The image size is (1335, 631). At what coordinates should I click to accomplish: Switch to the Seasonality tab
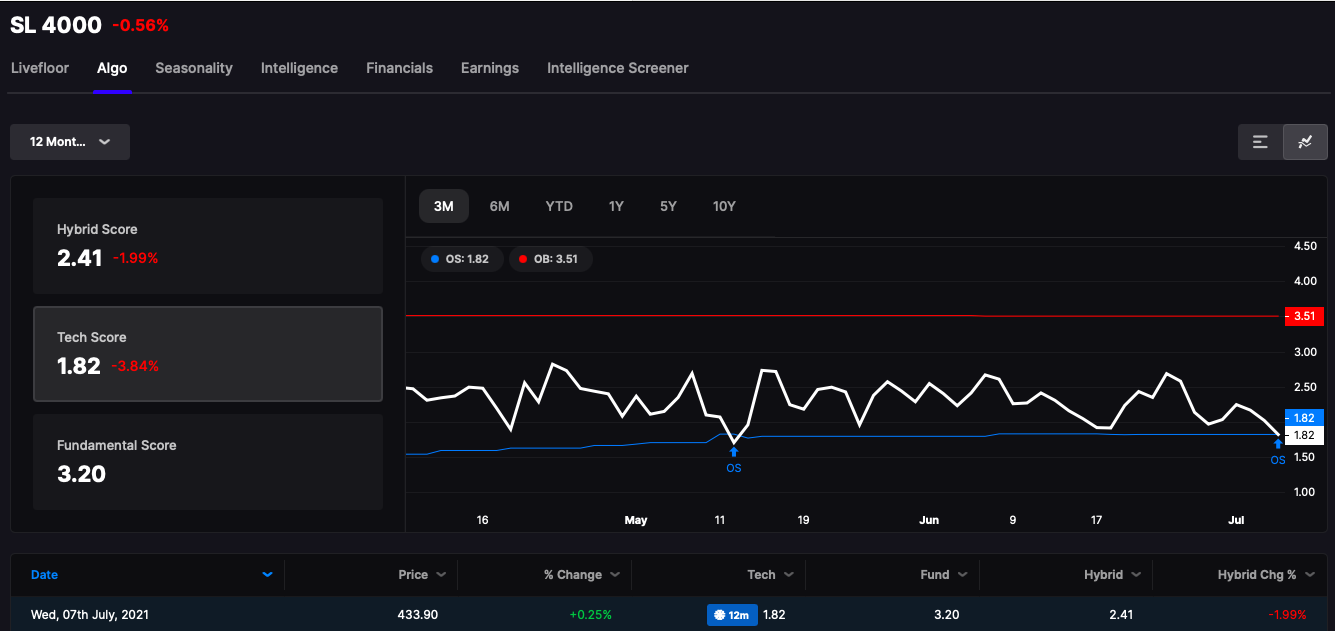(x=194, y=68)
